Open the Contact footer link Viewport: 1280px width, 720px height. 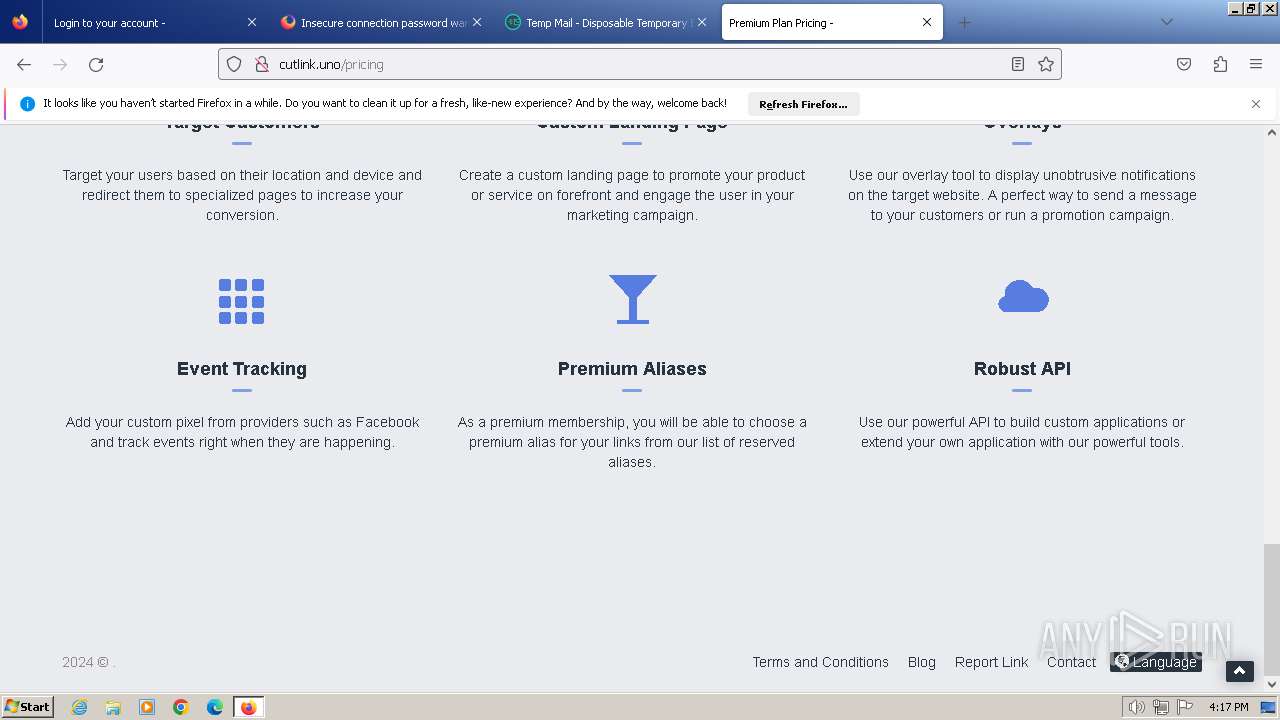1072,662
